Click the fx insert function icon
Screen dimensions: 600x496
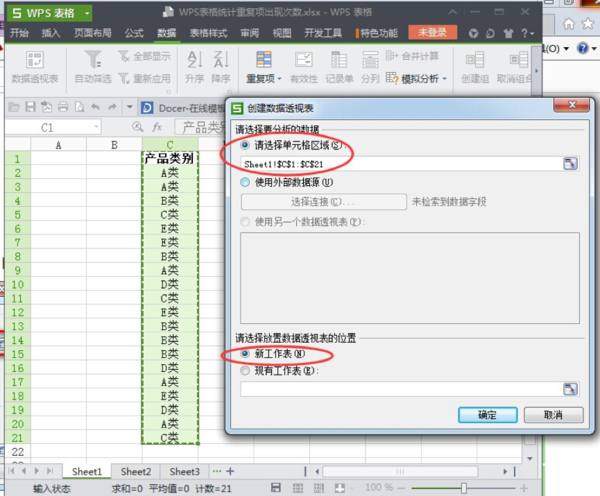[157, 127]
